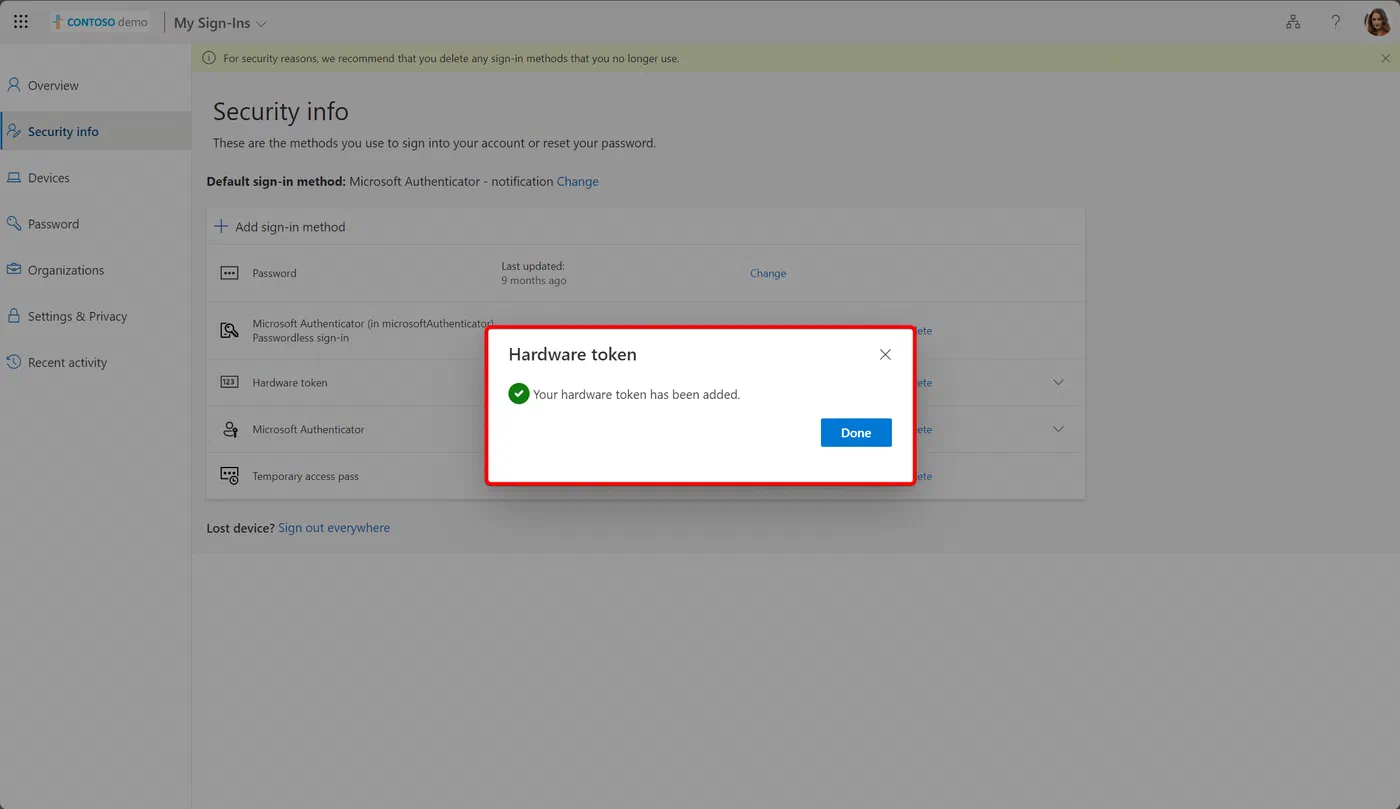Click the Temporary access pass icon
Screen dimensions: 1400x809
pos(229,476)
